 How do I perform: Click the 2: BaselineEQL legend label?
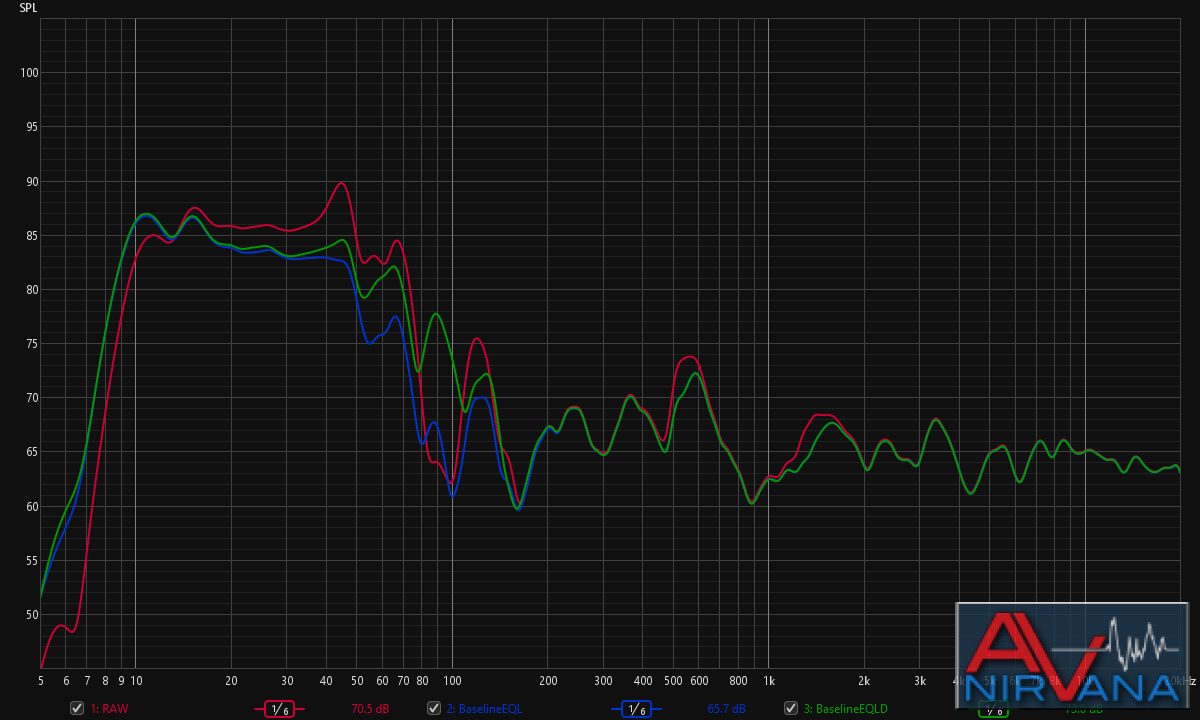[x=484, y=709]
